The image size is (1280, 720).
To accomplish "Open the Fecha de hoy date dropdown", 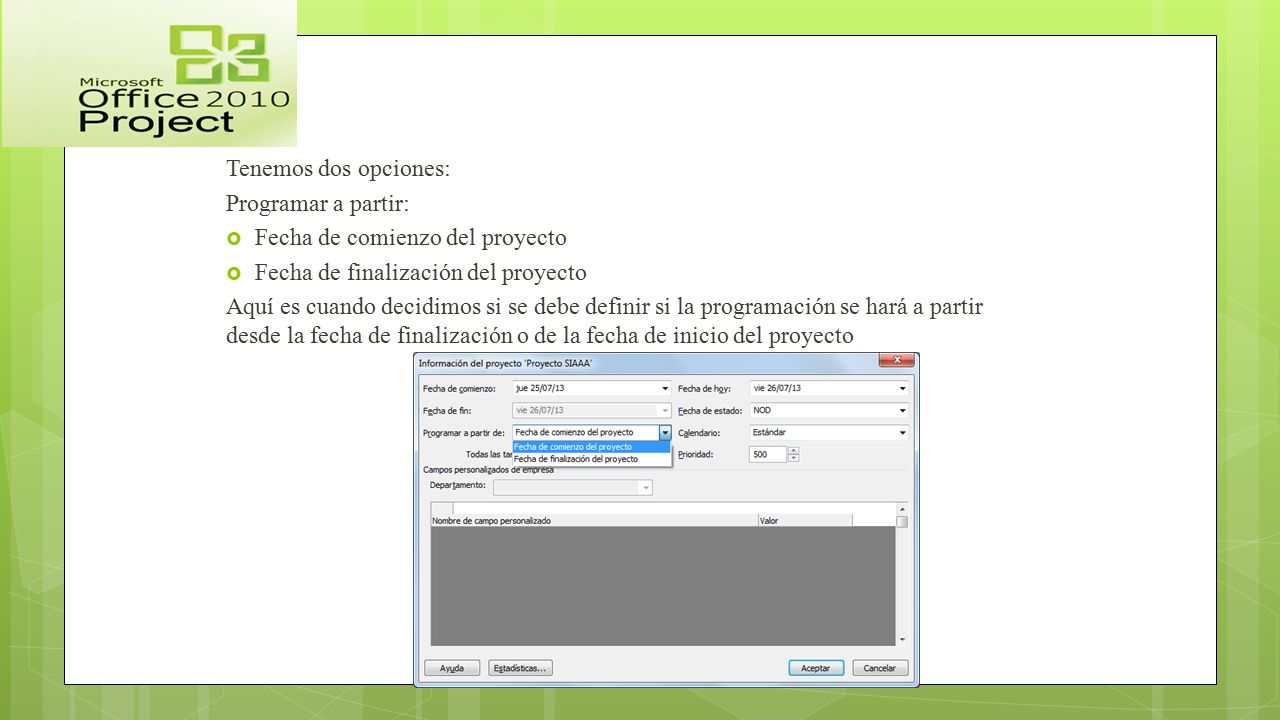I will [902, 388].
